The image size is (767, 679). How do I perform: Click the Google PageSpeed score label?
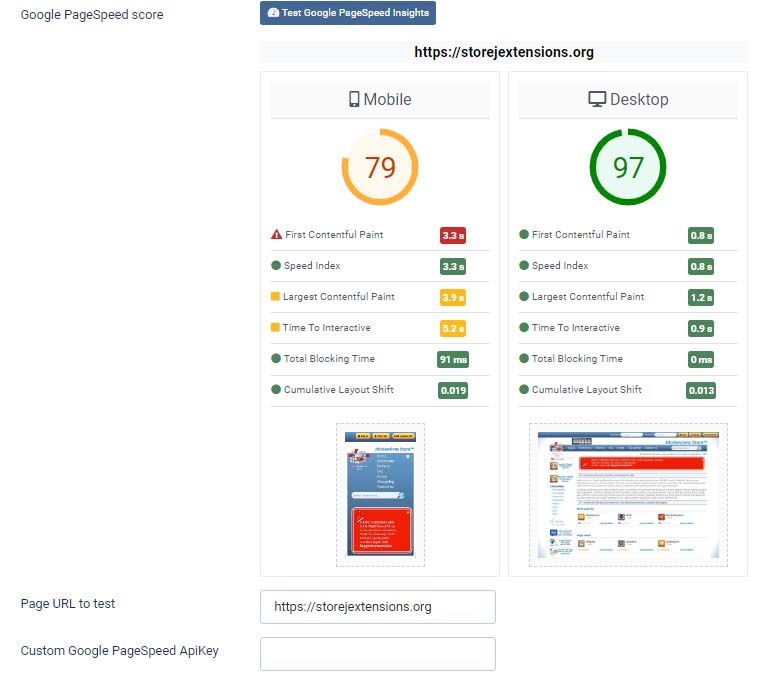(92, 15)
